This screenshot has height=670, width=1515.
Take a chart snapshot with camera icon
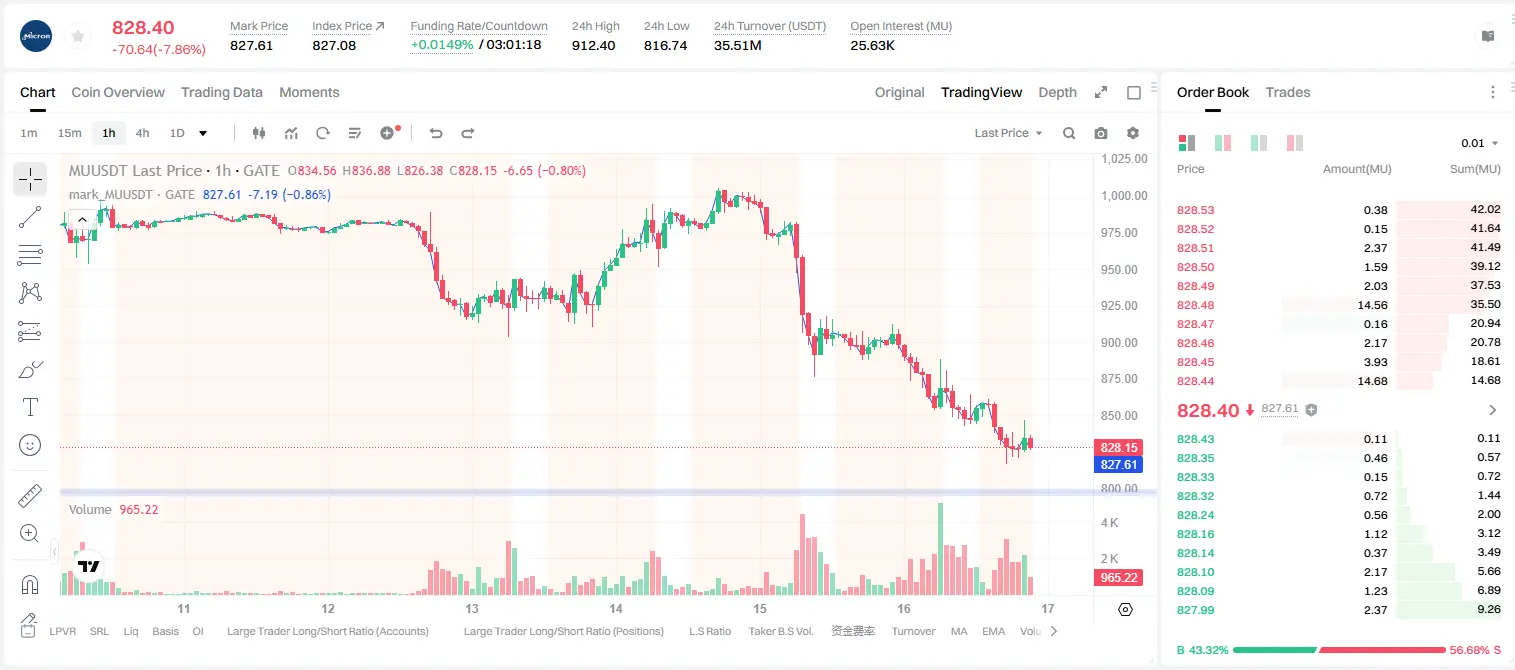pyautogui.click(x=1101, y=133)
